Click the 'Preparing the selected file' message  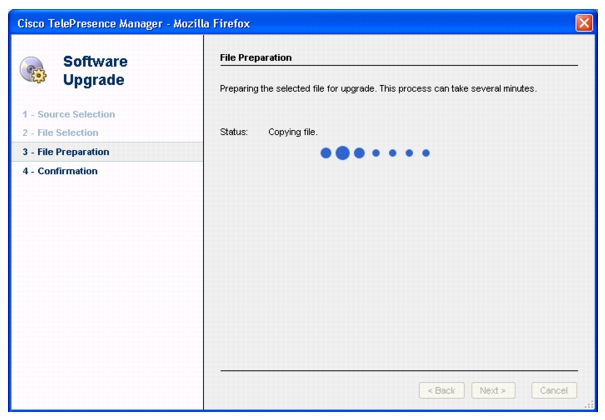378,89
